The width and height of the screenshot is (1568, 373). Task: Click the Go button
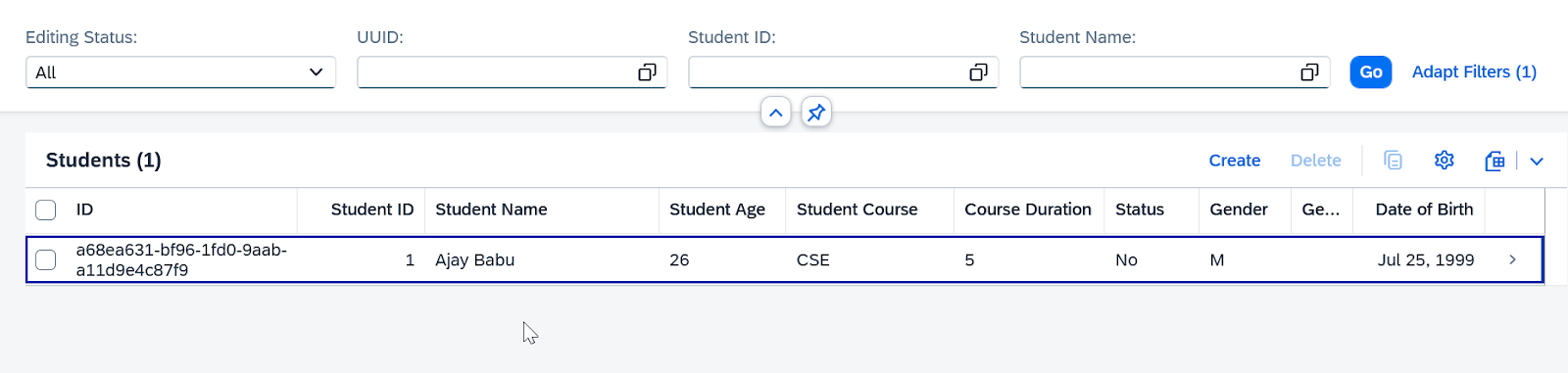coord(1371,72)
